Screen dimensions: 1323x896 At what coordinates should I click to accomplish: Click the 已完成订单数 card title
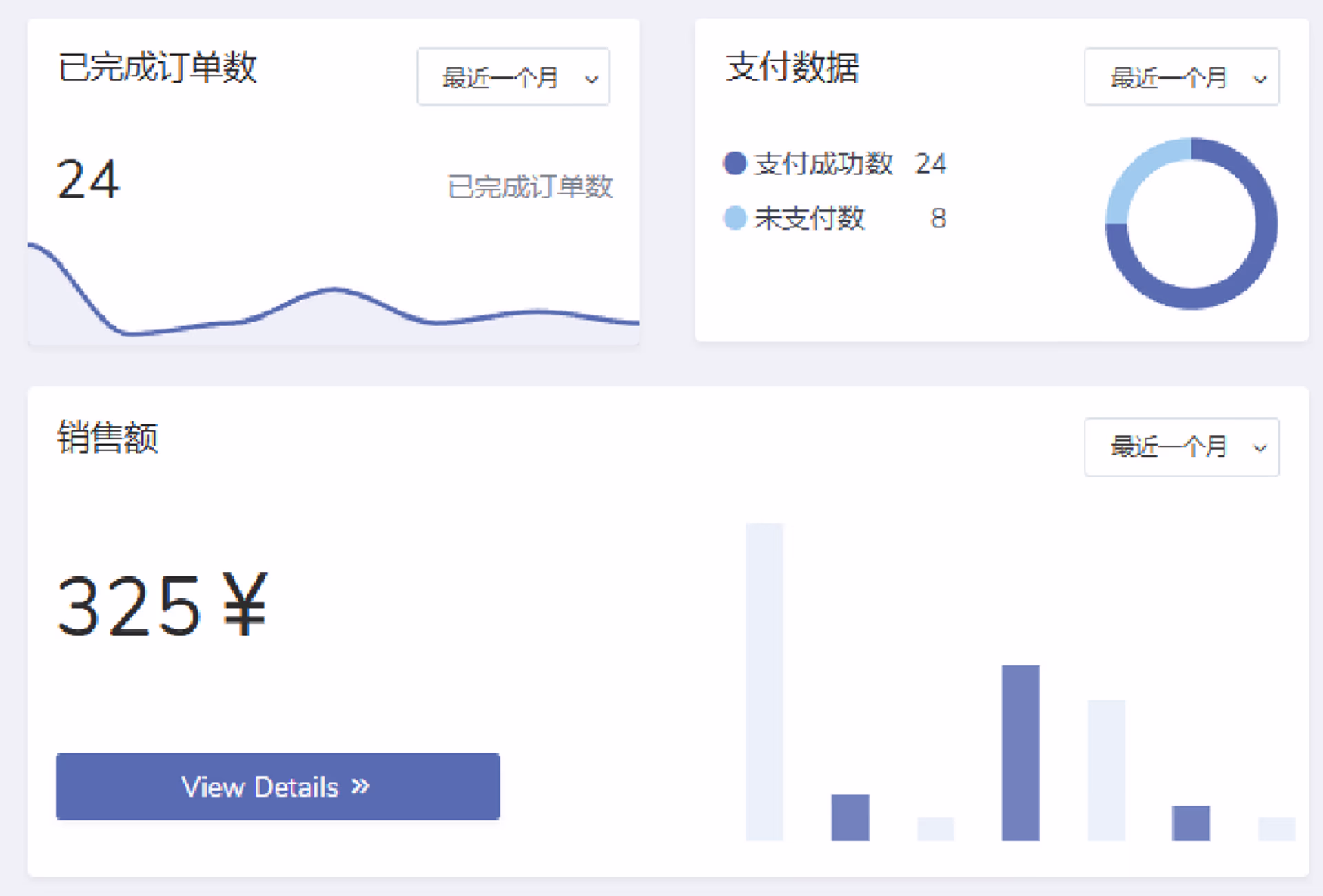158,67
